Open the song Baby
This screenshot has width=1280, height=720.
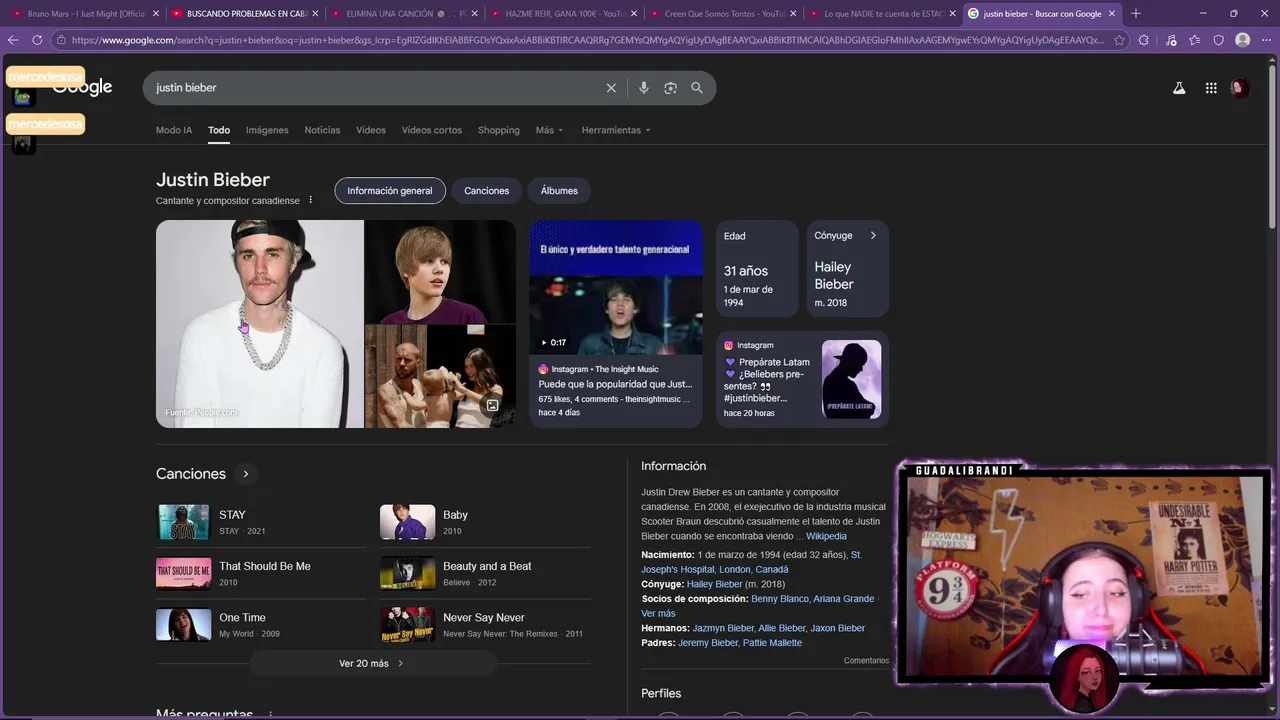[485, 522]
